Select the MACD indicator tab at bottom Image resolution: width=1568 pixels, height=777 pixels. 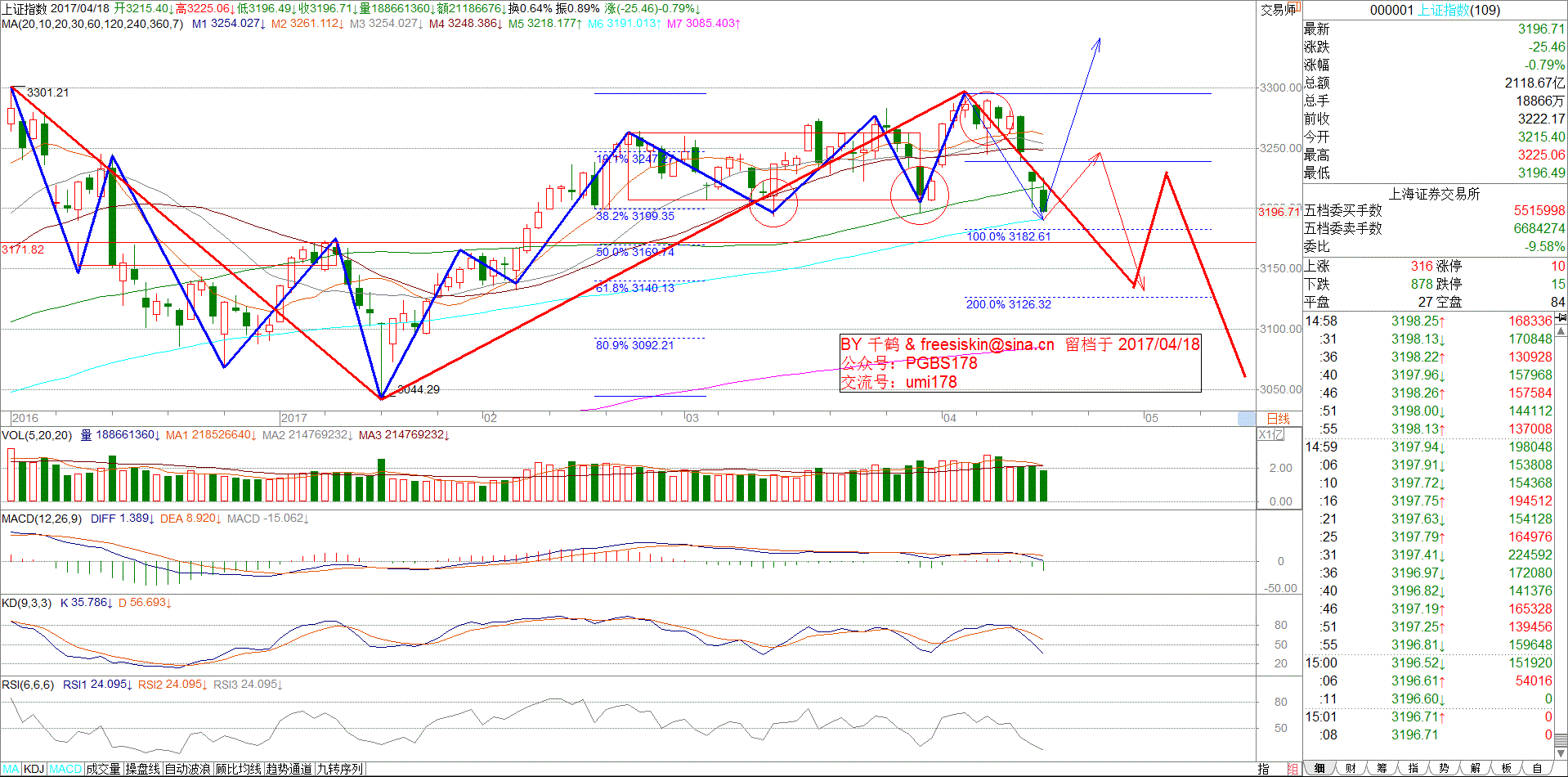[65, 769]
